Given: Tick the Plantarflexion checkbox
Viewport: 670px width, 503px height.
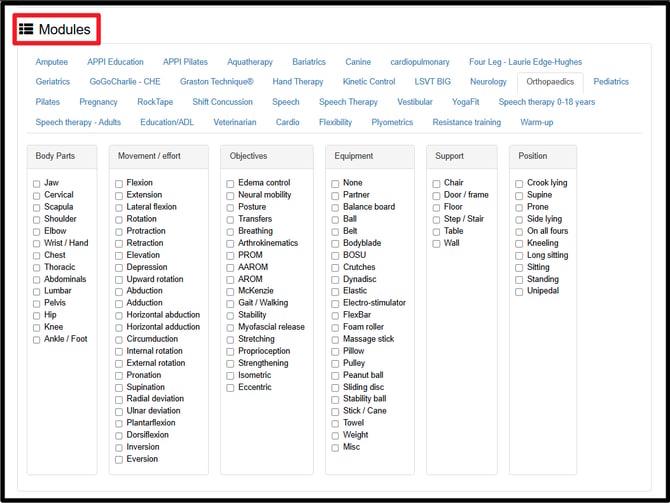Looking at the screenshot, I should [119, 424].
